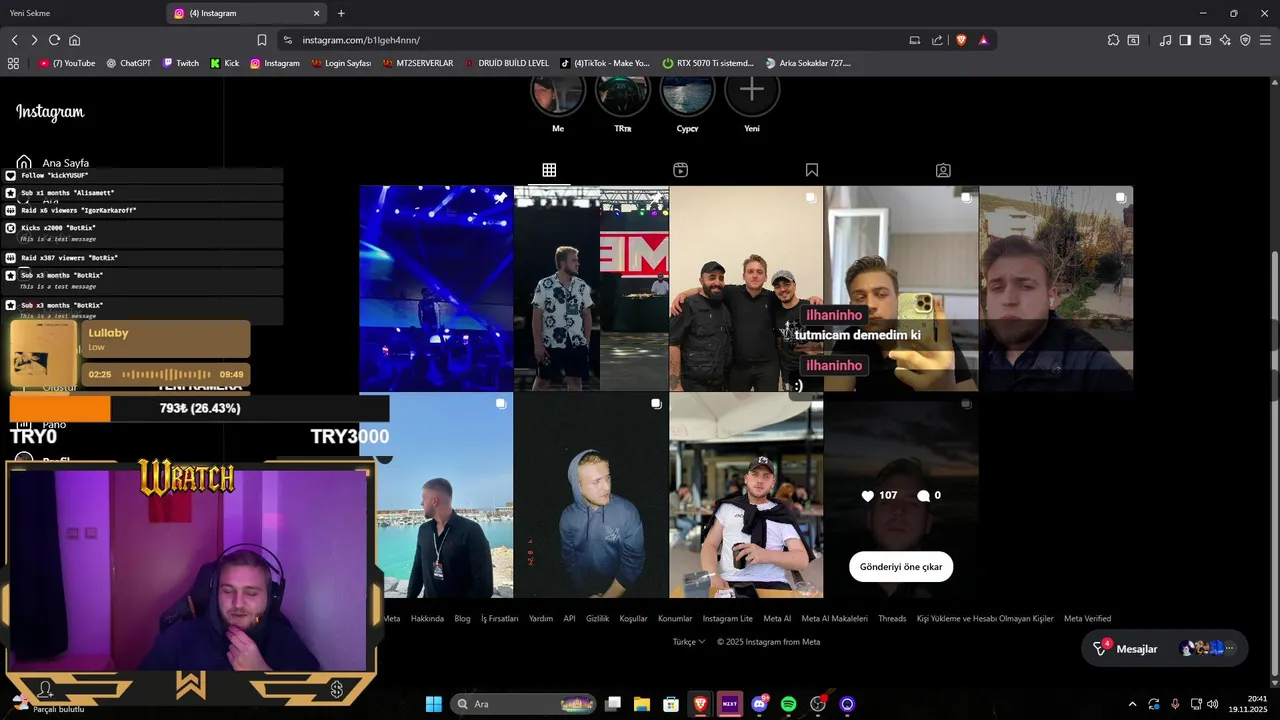
Task: Open the 'Hakkında' footer link
Action: [x=427, y=619]
